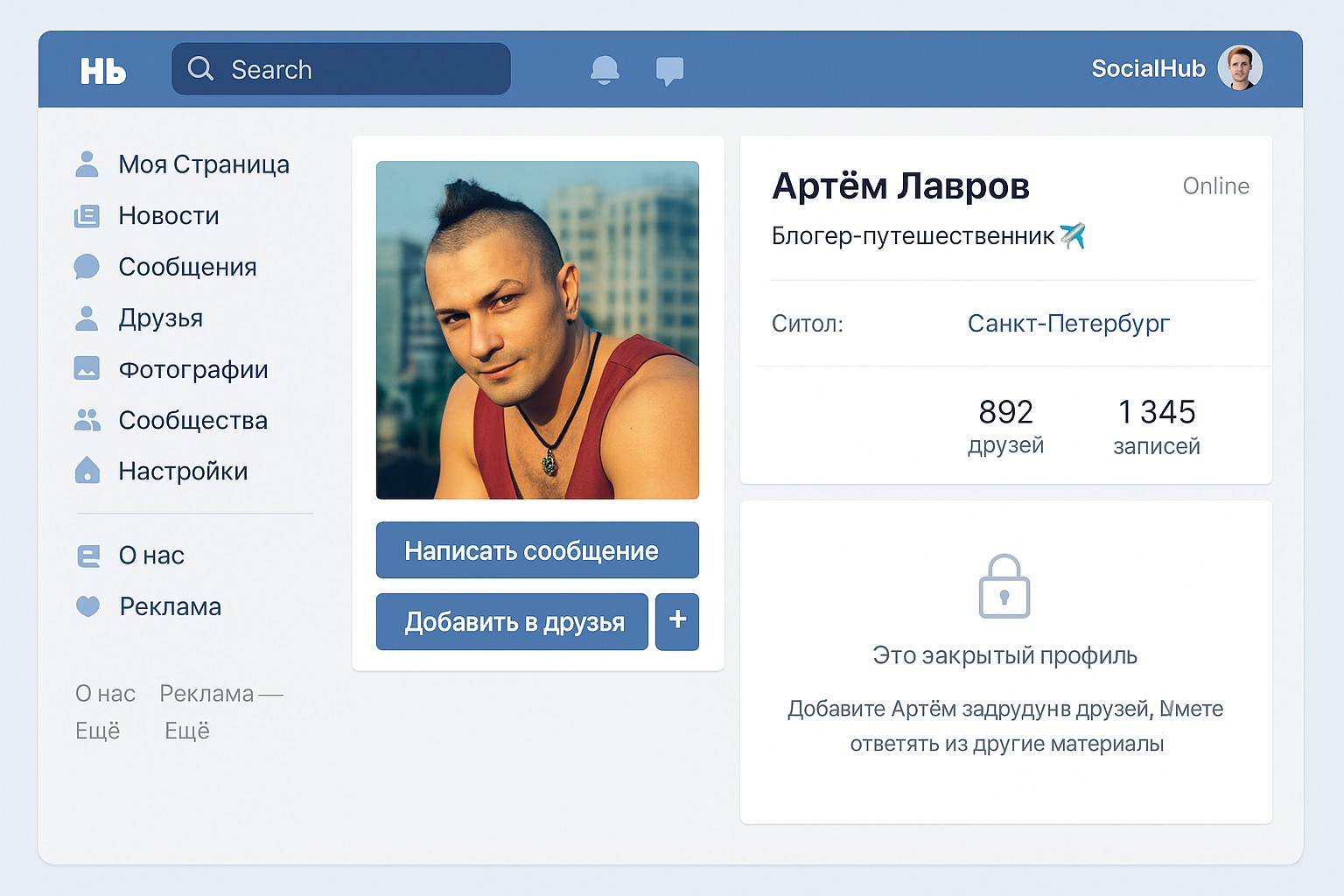Screen dimensions: 1344x896
Task: Click the Hb logo in header
Action: pos(103,71)
